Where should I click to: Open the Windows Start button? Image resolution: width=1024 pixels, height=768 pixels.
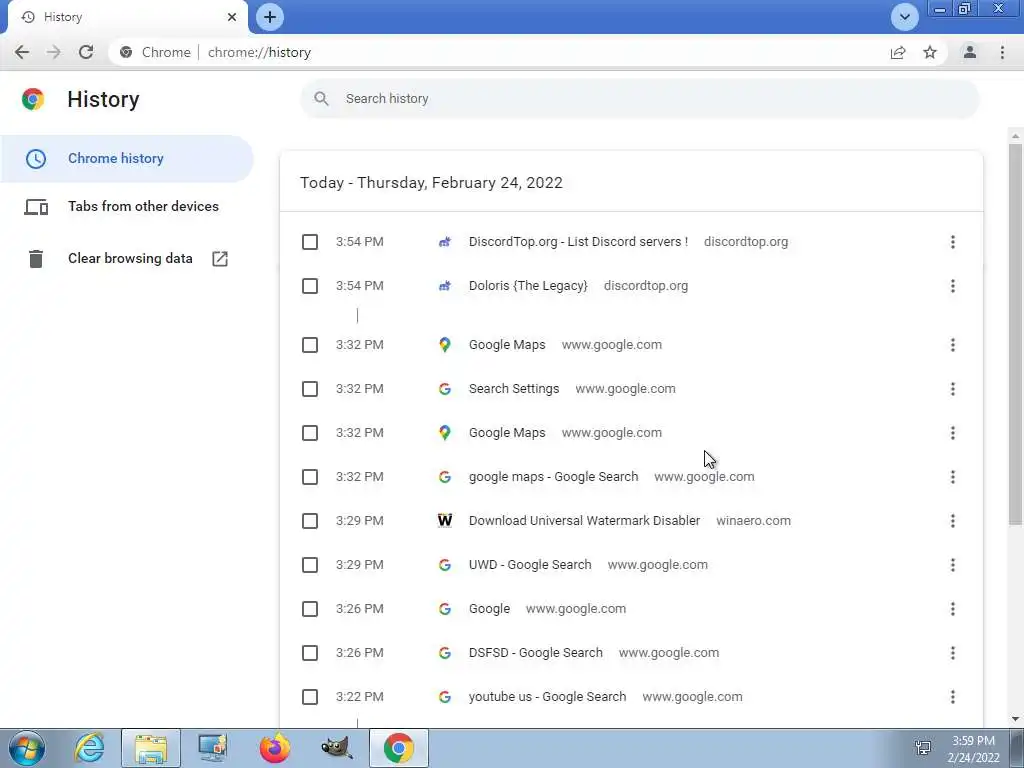pyautogui.click(x=27, y=748)
